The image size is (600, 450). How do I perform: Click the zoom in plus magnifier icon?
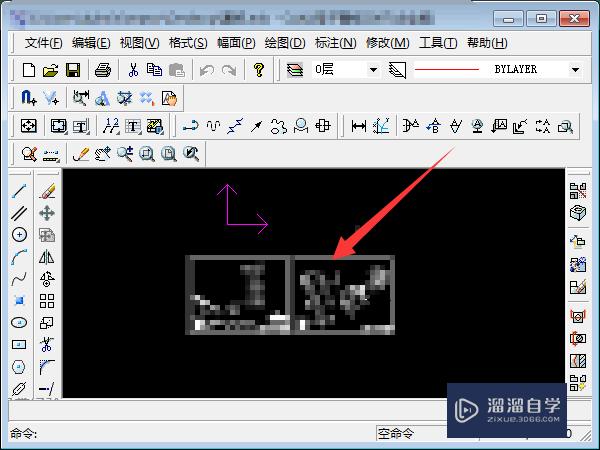(125, 154)
